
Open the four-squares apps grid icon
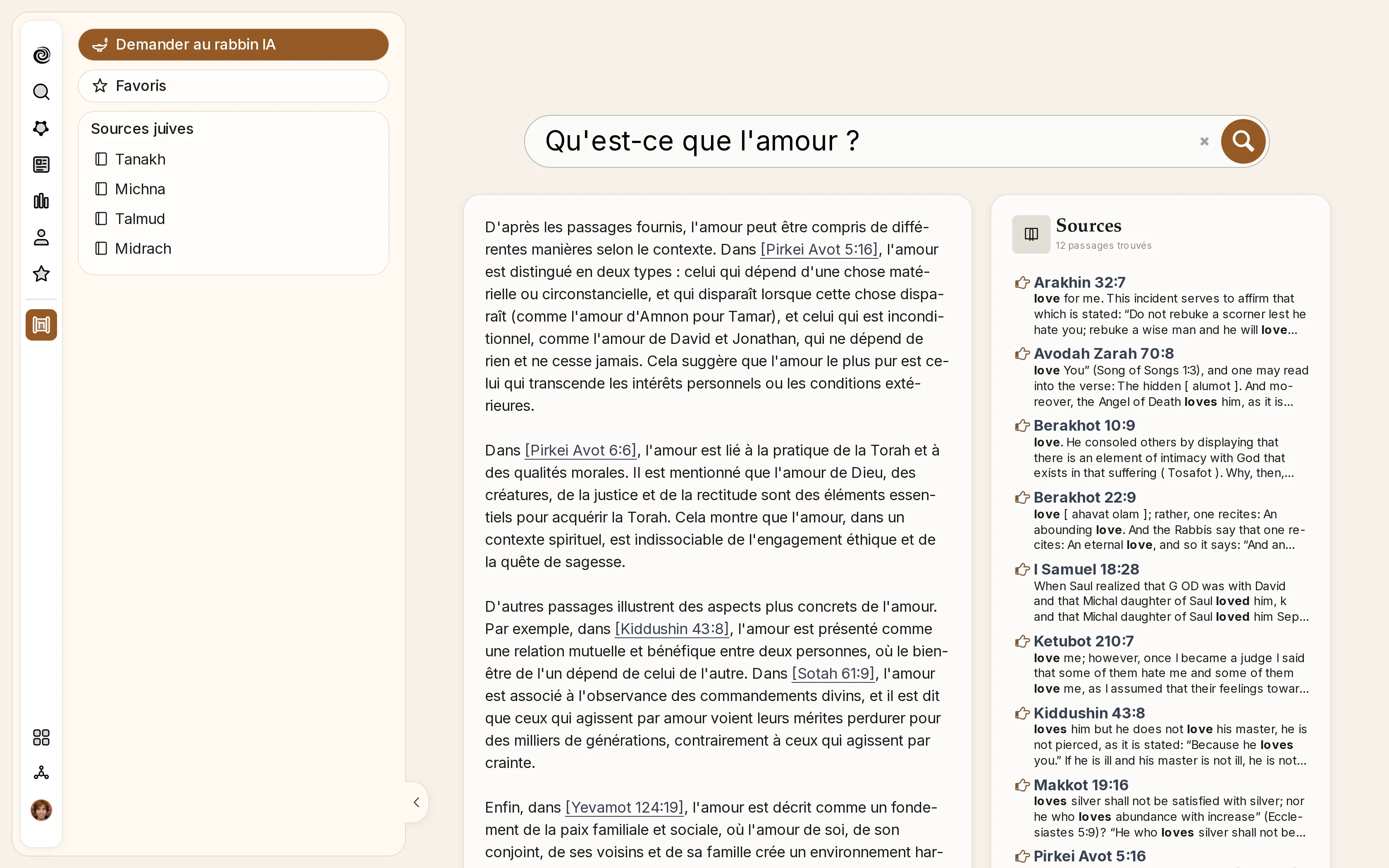coord(41,737)
